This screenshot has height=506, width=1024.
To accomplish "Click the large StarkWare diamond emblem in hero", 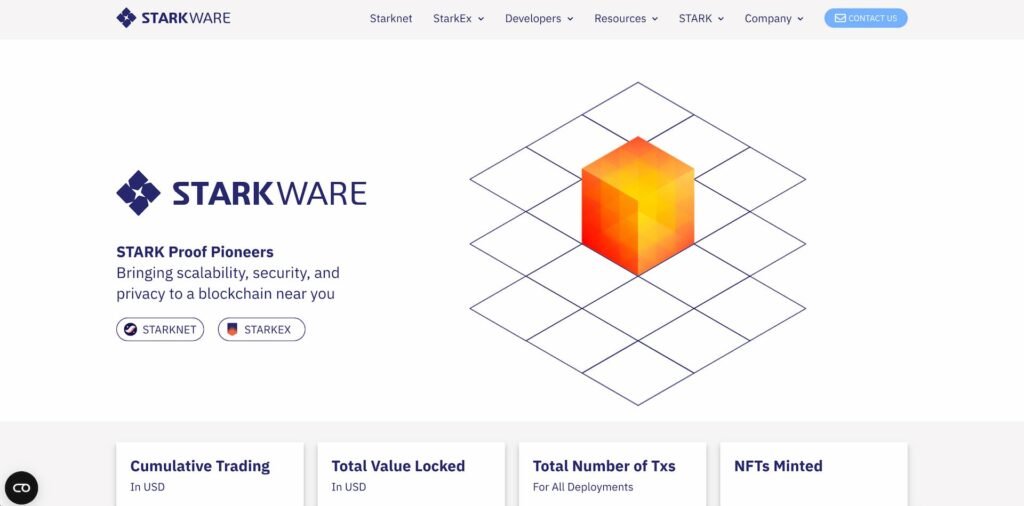I will (x=138, y=193).
